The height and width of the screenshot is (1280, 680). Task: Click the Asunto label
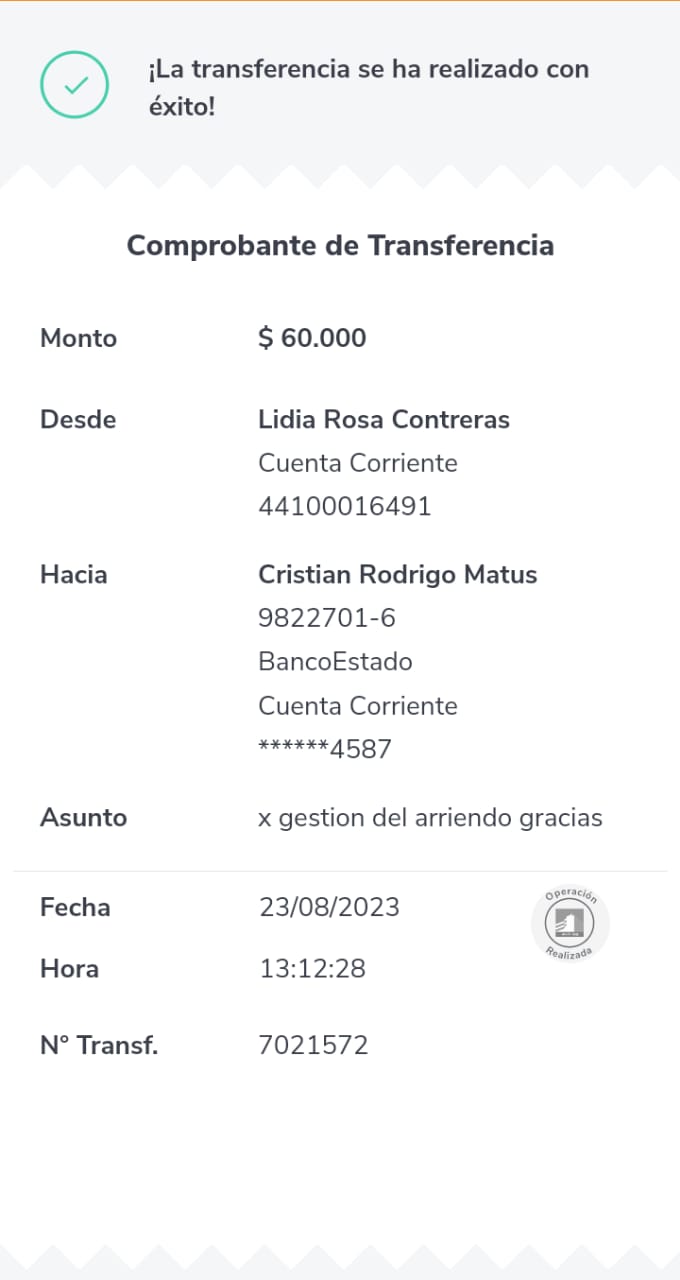(x=83, y=818)
